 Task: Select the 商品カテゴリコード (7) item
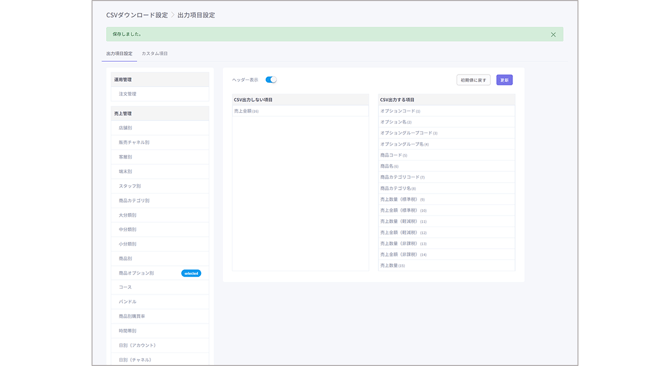(447, 177)
